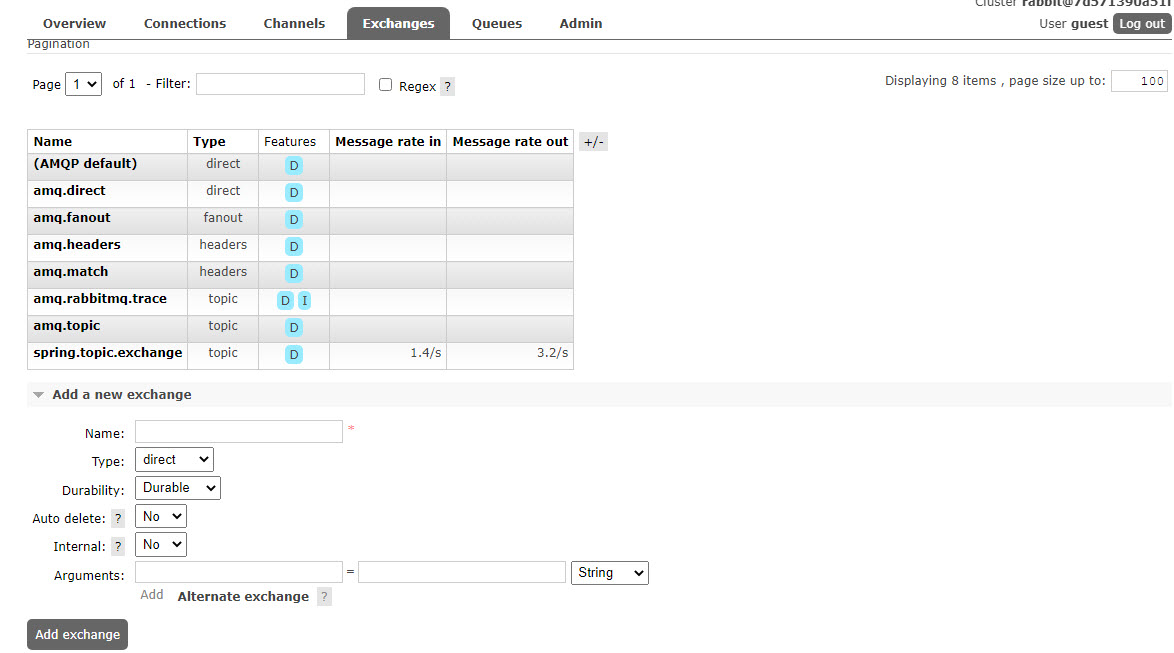Click the +/- column toggle button
1174x653 pixels.
594,142
